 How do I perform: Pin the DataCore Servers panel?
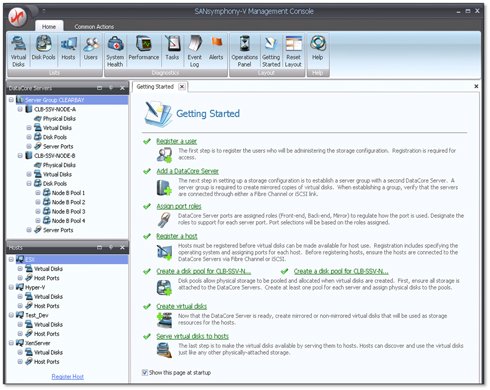point(111,88)
